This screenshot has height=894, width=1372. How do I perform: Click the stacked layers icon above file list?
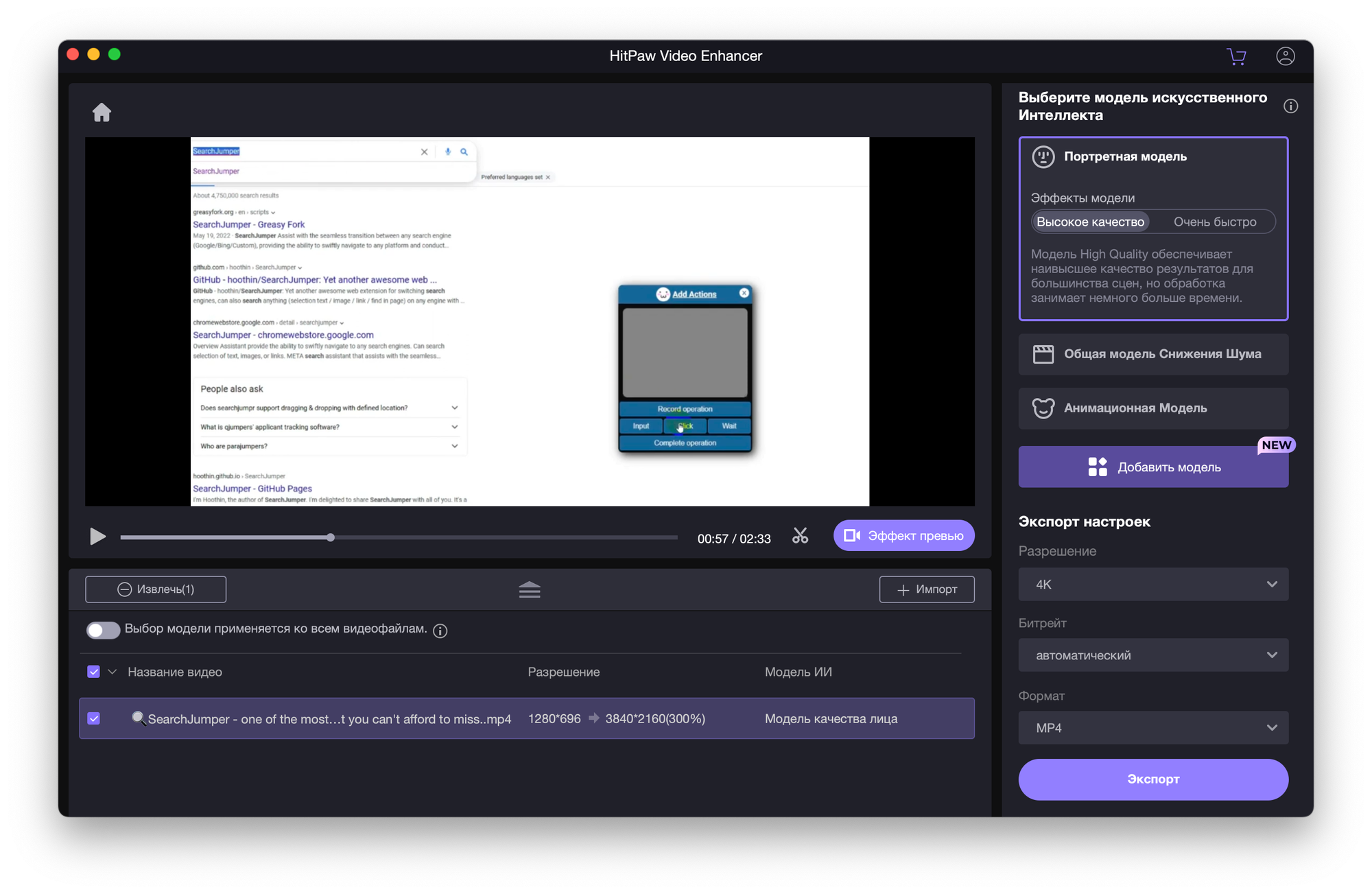point(529,589)
